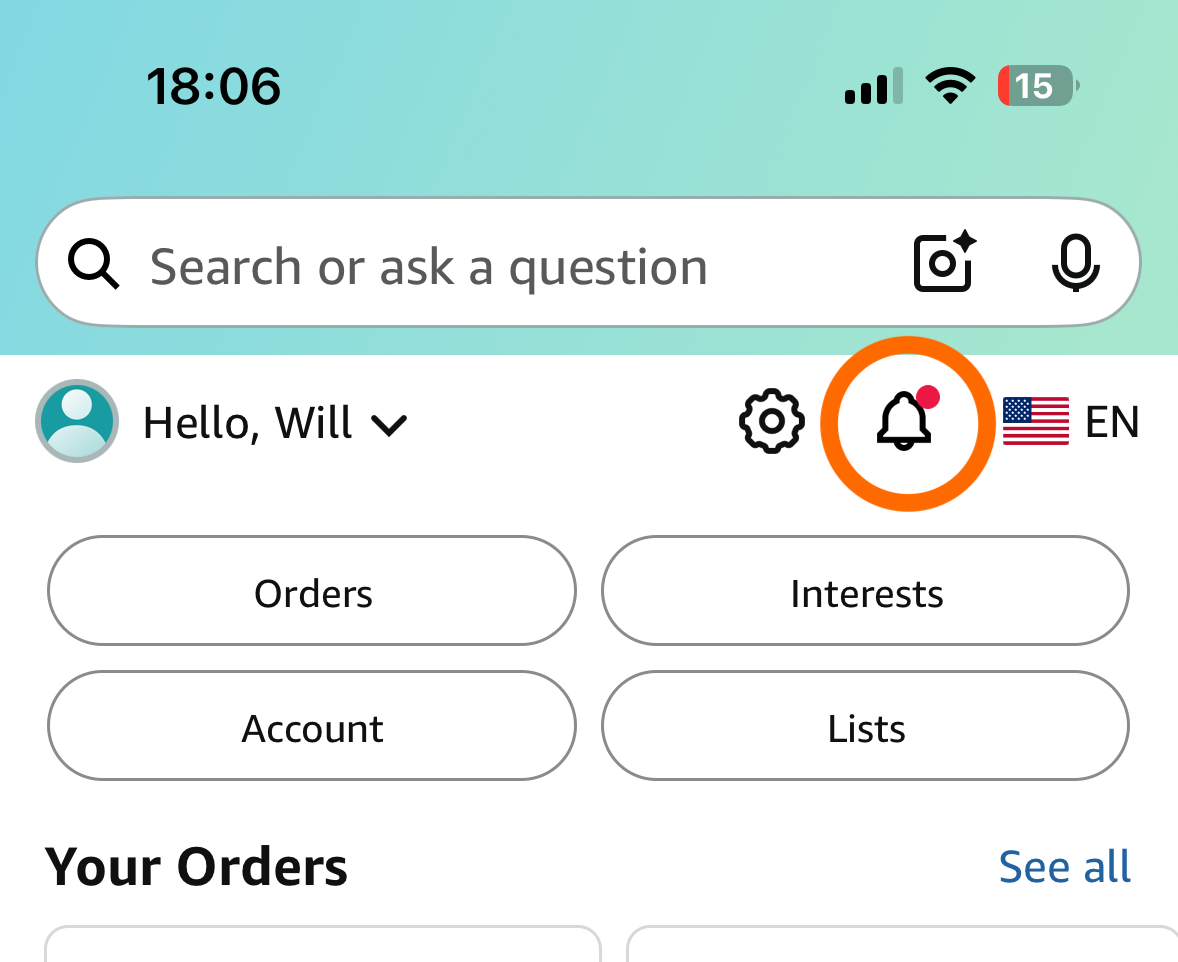Tap the Wi-Fi status icon

point(950,85)
